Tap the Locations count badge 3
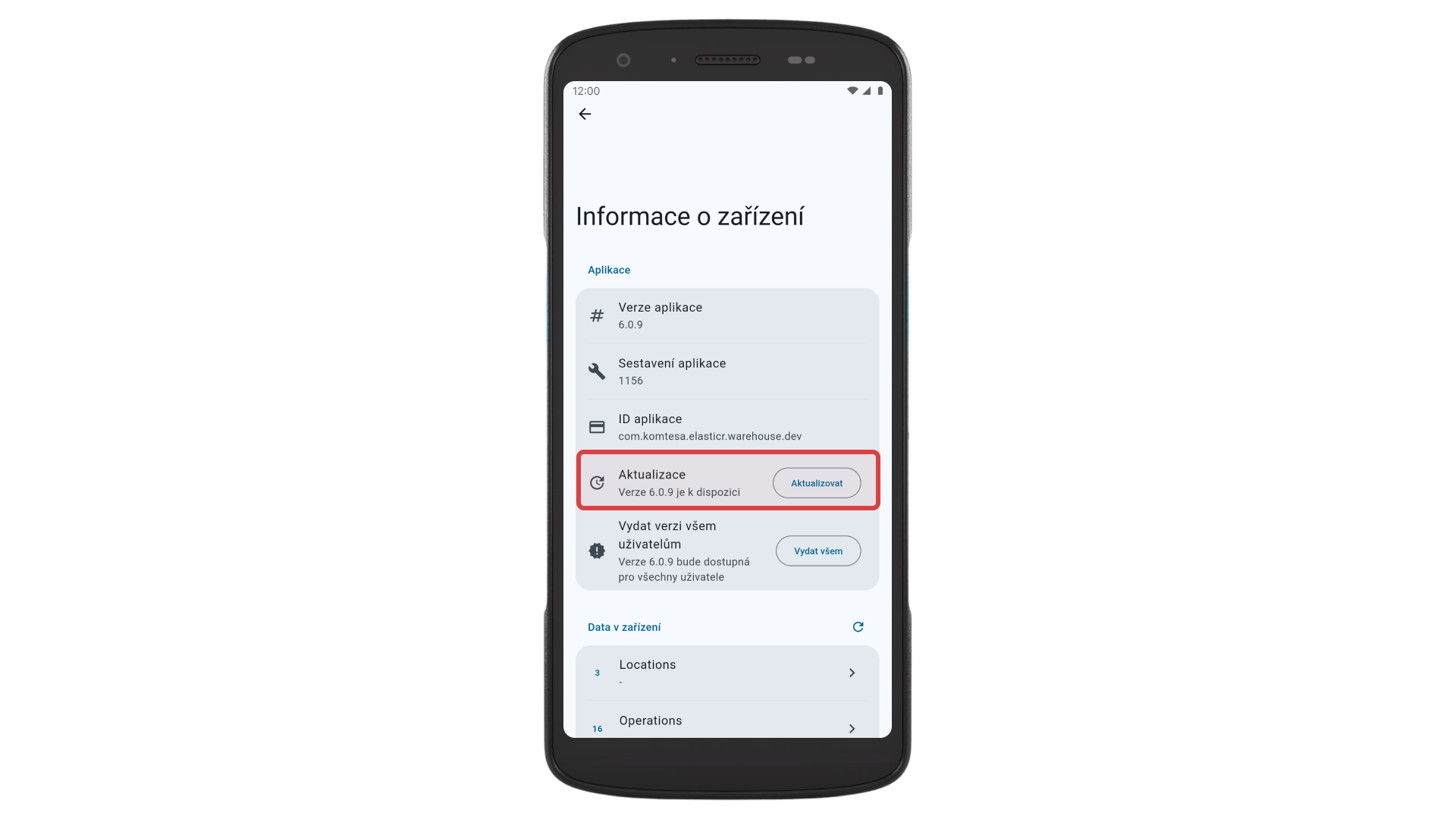Screen dimensions: 1456x819 click(597, 673)
